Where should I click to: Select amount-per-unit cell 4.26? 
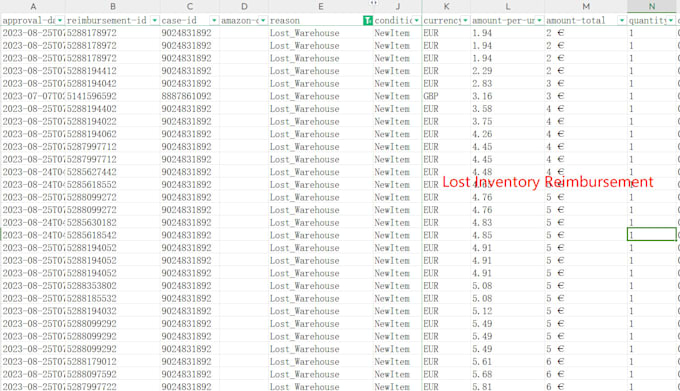tap(507, 134)
